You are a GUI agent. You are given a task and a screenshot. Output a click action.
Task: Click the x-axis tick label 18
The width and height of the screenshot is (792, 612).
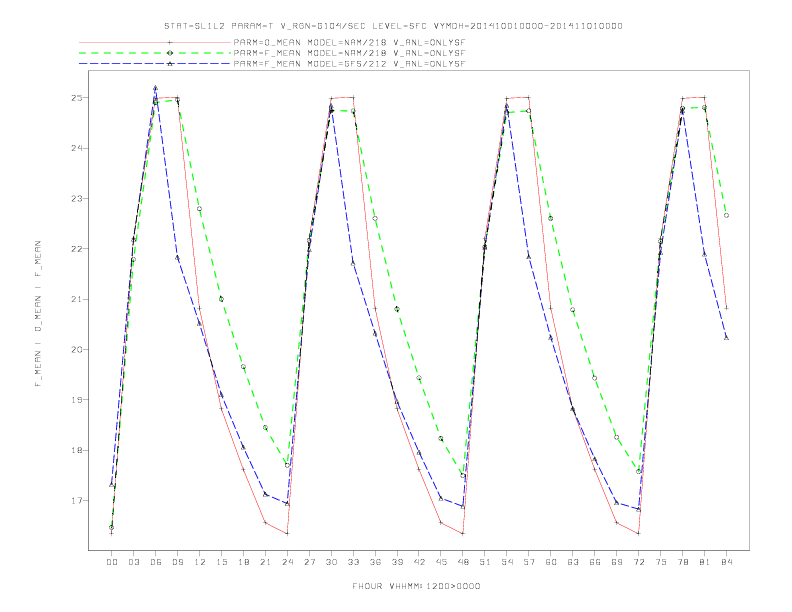click(243, 562)
